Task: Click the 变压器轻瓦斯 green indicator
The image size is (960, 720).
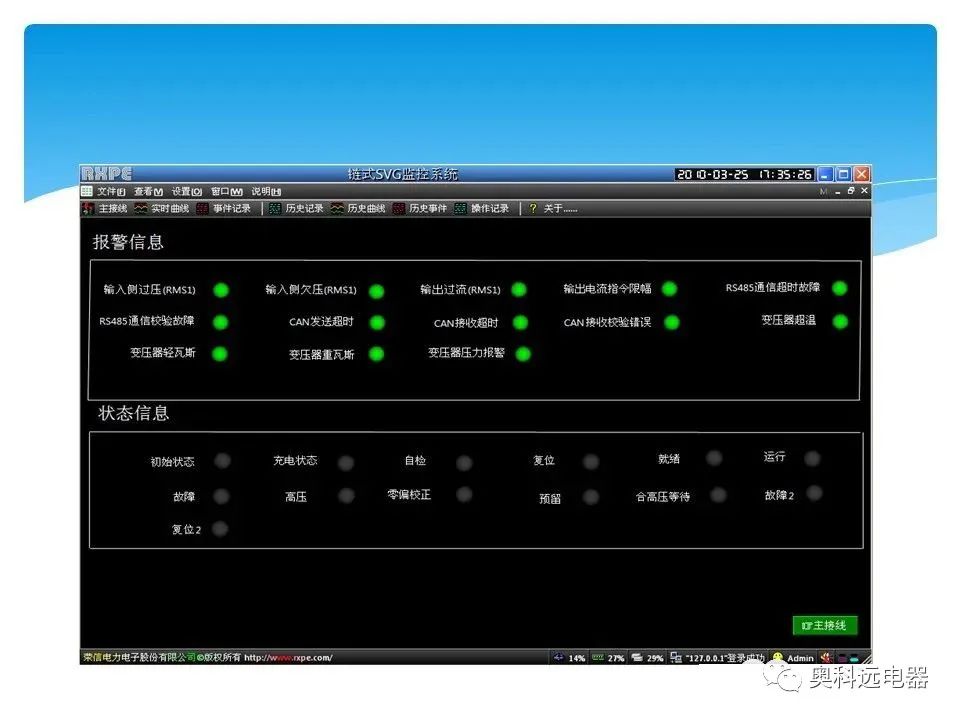Action: click(x=220, y=353)
